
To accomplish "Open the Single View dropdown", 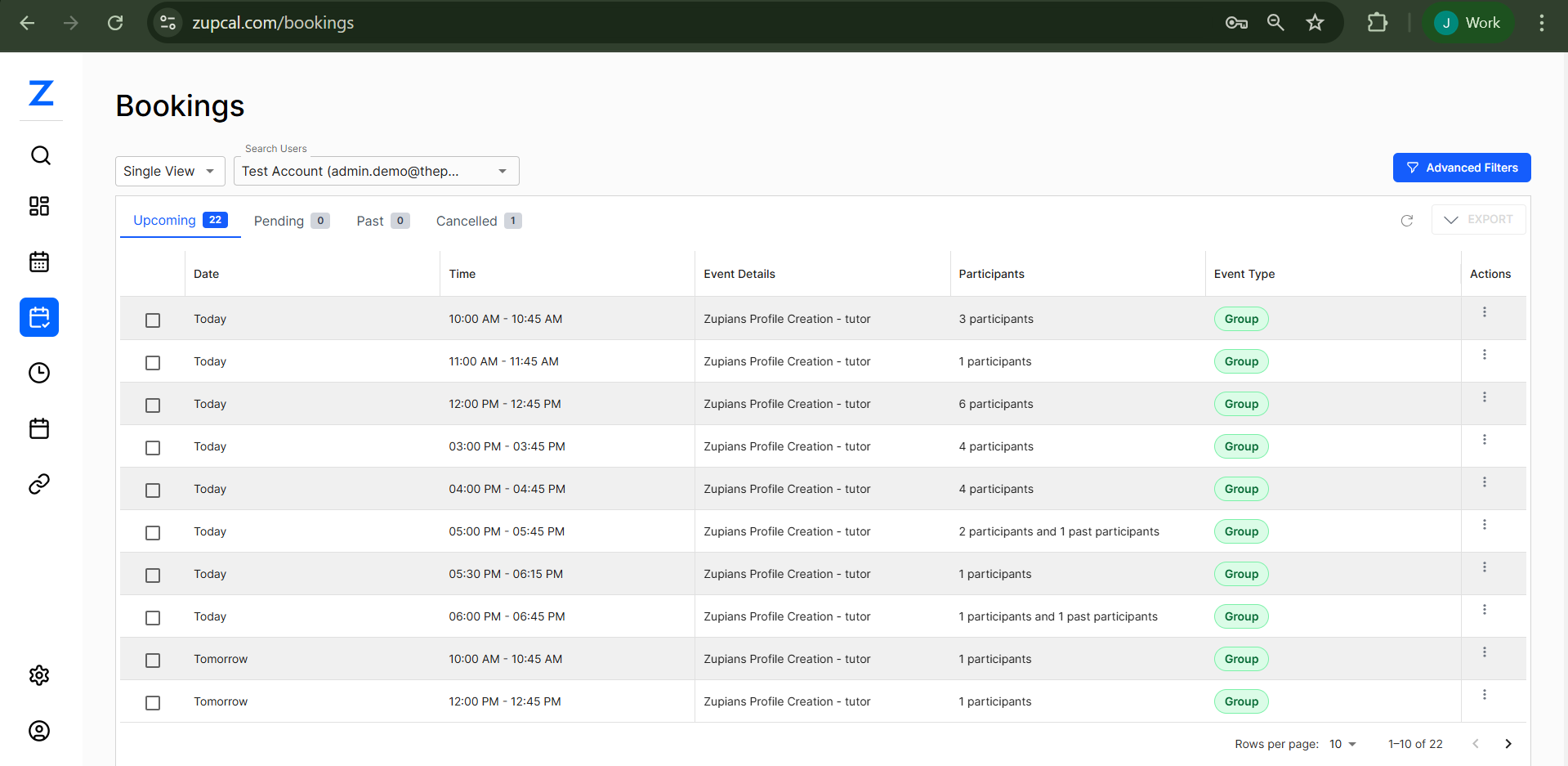I will (x=169, y=171).
